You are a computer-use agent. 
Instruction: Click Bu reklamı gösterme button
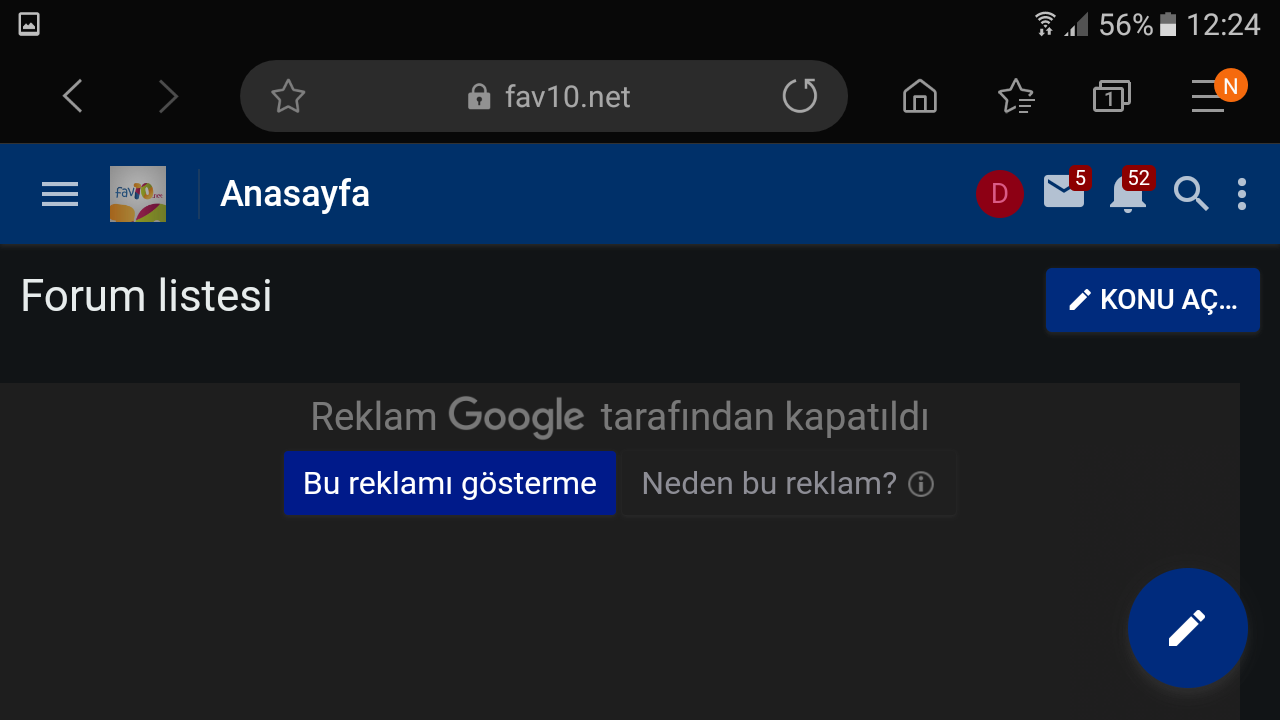[x=449, y=484]
